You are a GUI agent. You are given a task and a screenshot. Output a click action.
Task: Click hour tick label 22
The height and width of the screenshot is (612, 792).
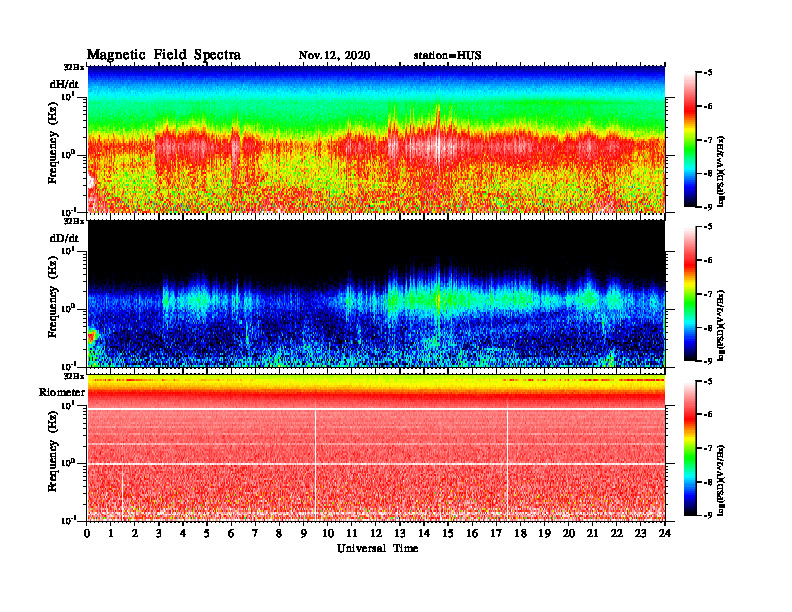point(616,533)
